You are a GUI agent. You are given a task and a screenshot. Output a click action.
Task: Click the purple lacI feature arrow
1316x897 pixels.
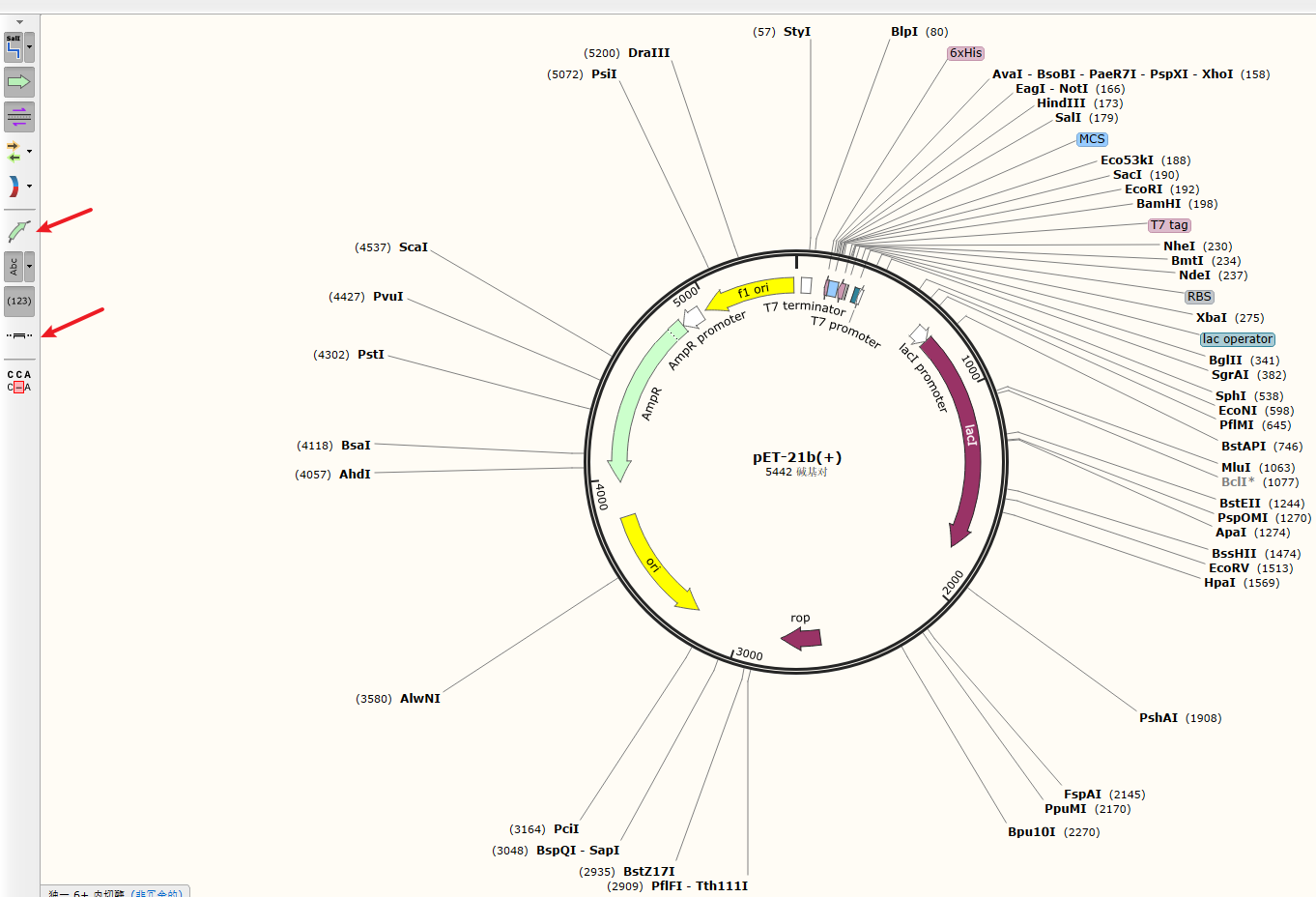(x=960, y=437)
